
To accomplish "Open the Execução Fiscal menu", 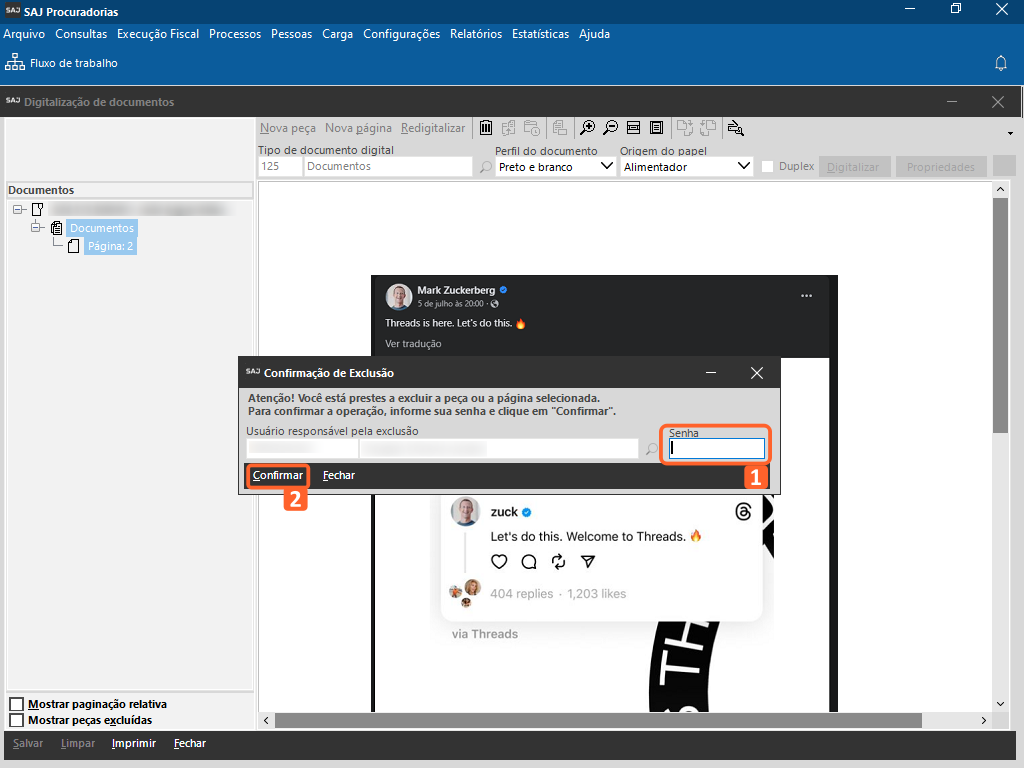I will pyautogui.click(x=158, y=34).
